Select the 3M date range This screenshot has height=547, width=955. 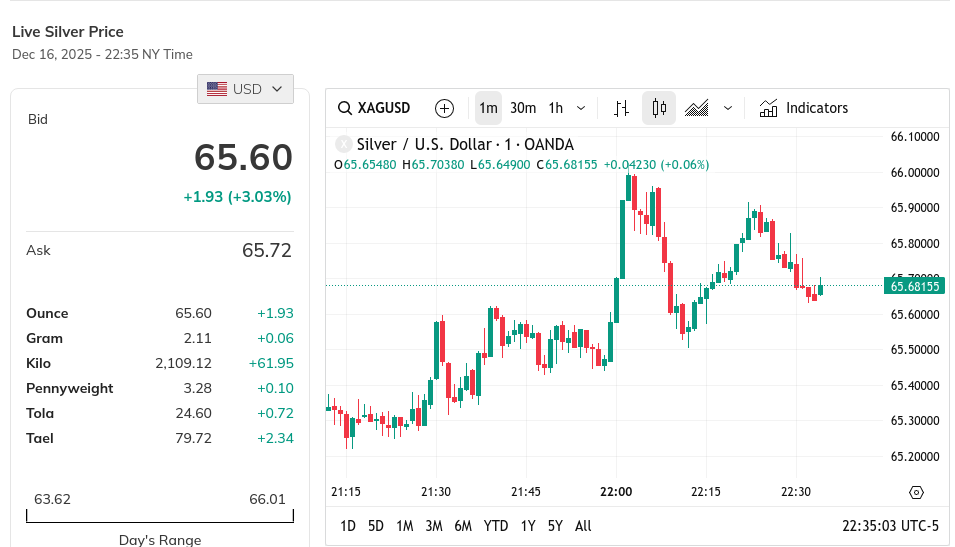434,526
